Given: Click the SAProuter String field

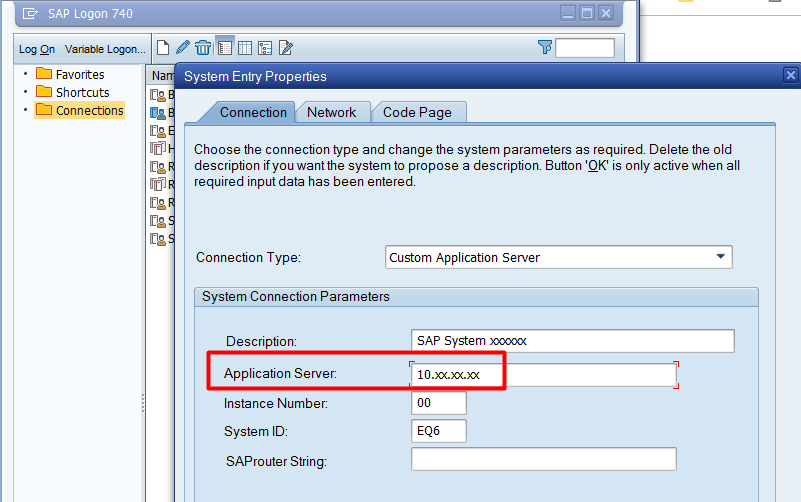Looking at the screenshot, I should 543,459.
